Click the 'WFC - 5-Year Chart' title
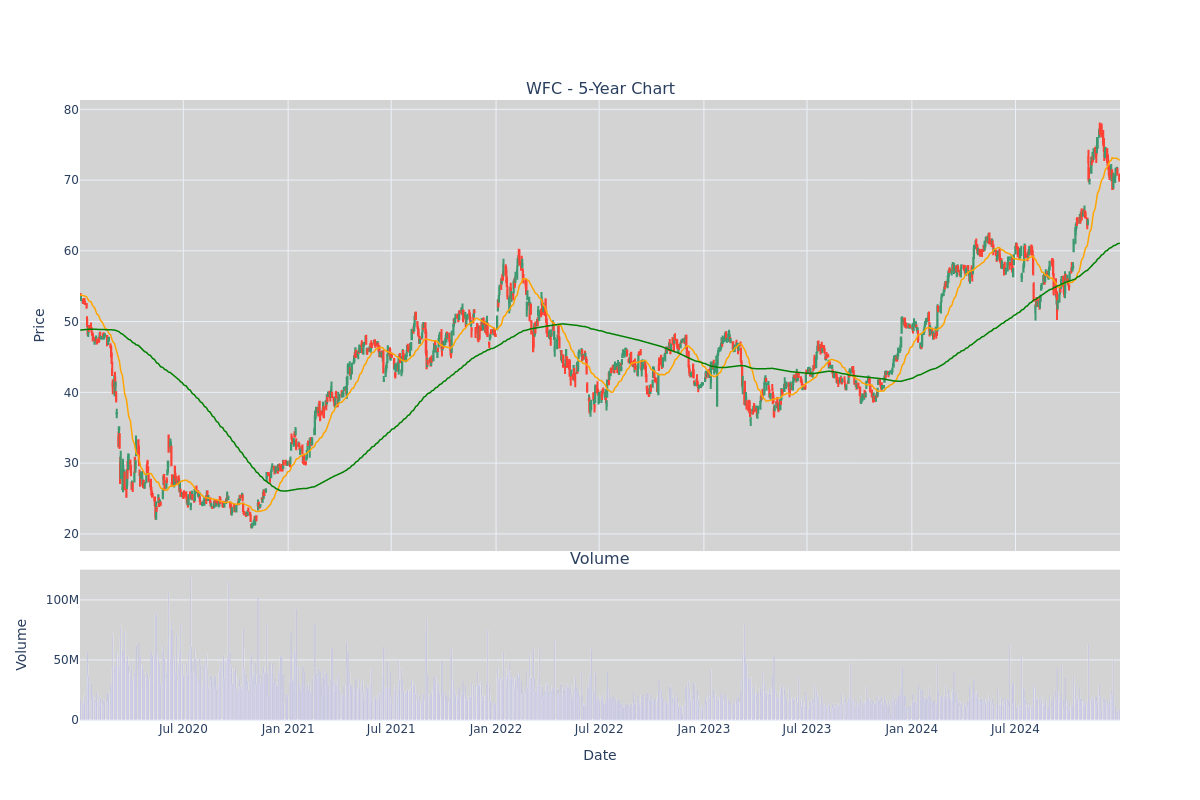The height and width of the screenshot is (800, 1200). click(x=600, y=89)
